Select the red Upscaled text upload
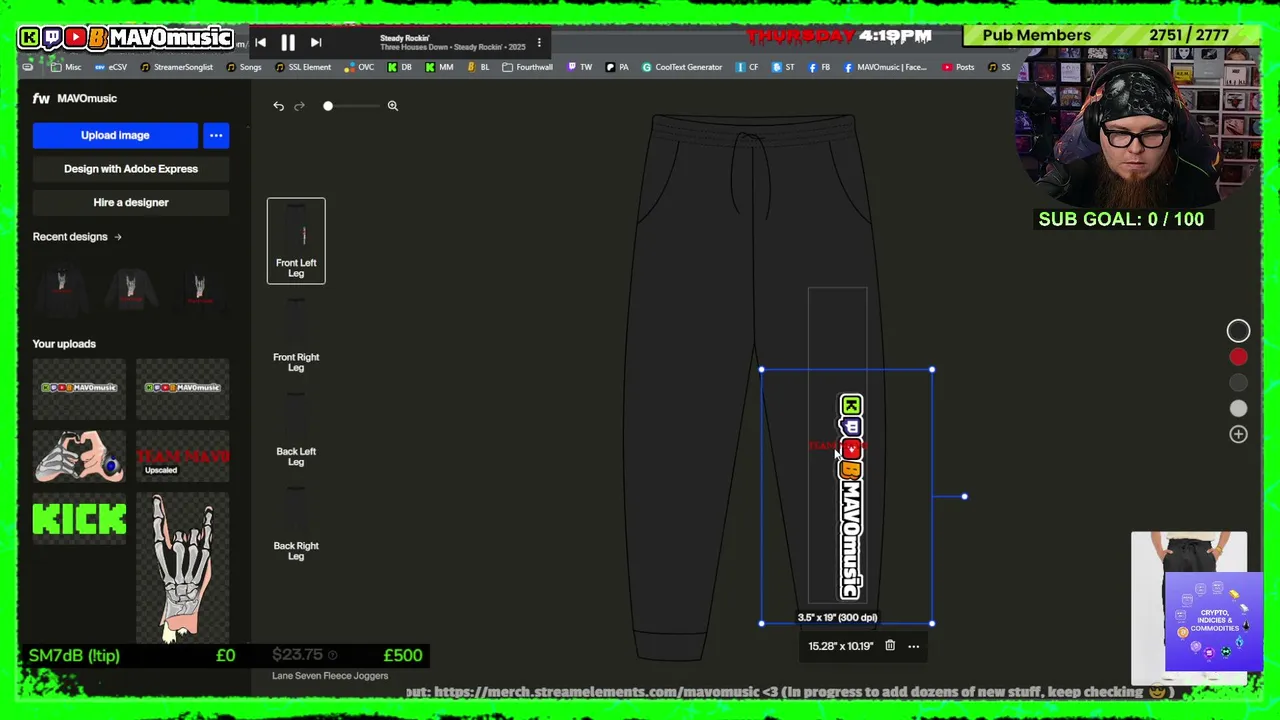 click(182, 456)
